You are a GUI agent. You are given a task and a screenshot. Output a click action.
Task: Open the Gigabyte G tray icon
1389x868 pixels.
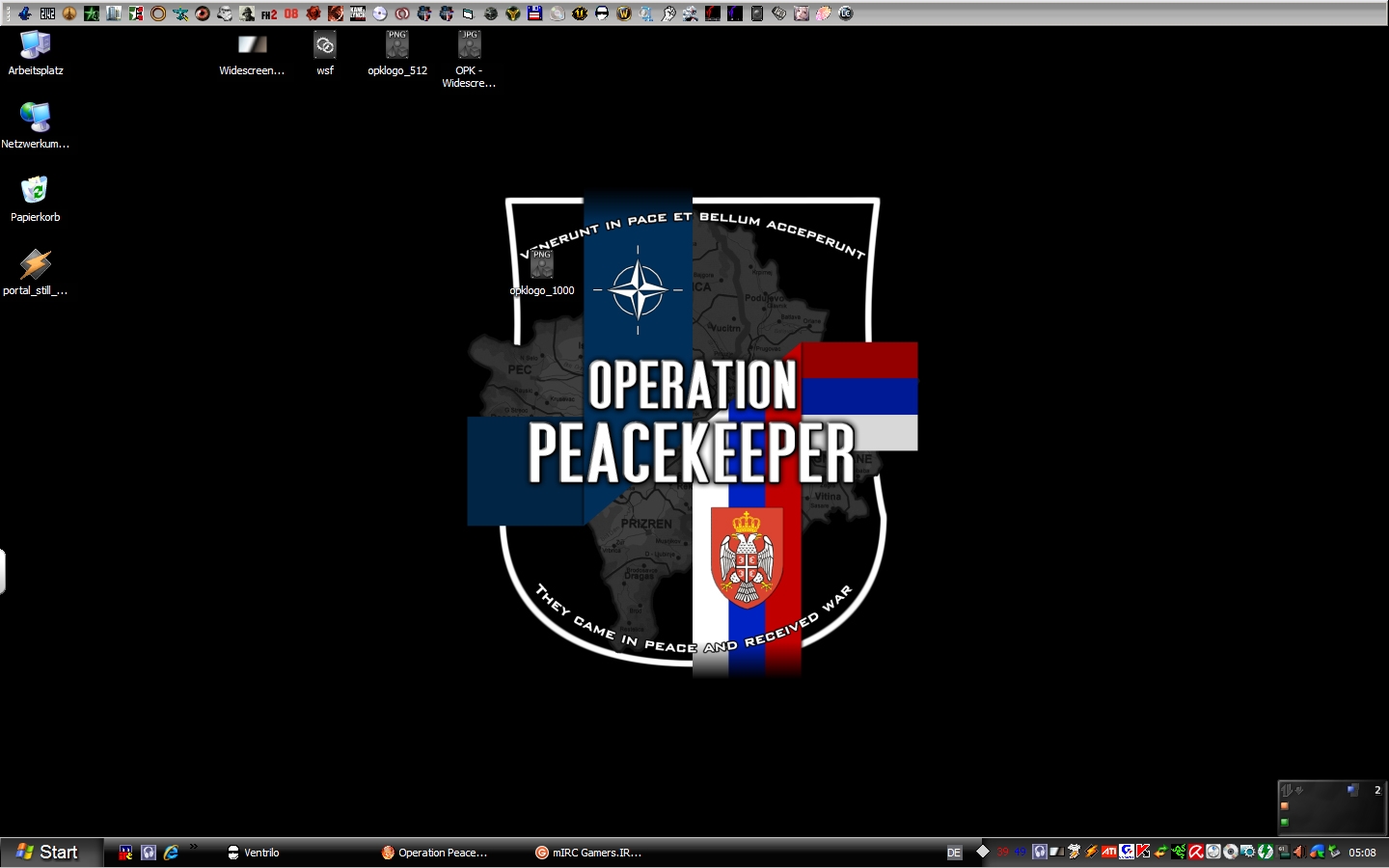[x=1127, y=852]
